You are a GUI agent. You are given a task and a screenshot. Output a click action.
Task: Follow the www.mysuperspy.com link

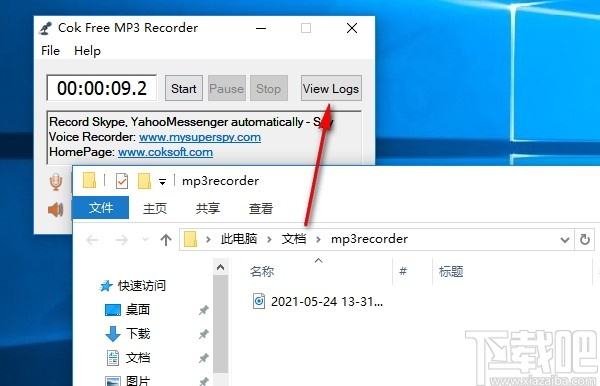coord(200,137)
